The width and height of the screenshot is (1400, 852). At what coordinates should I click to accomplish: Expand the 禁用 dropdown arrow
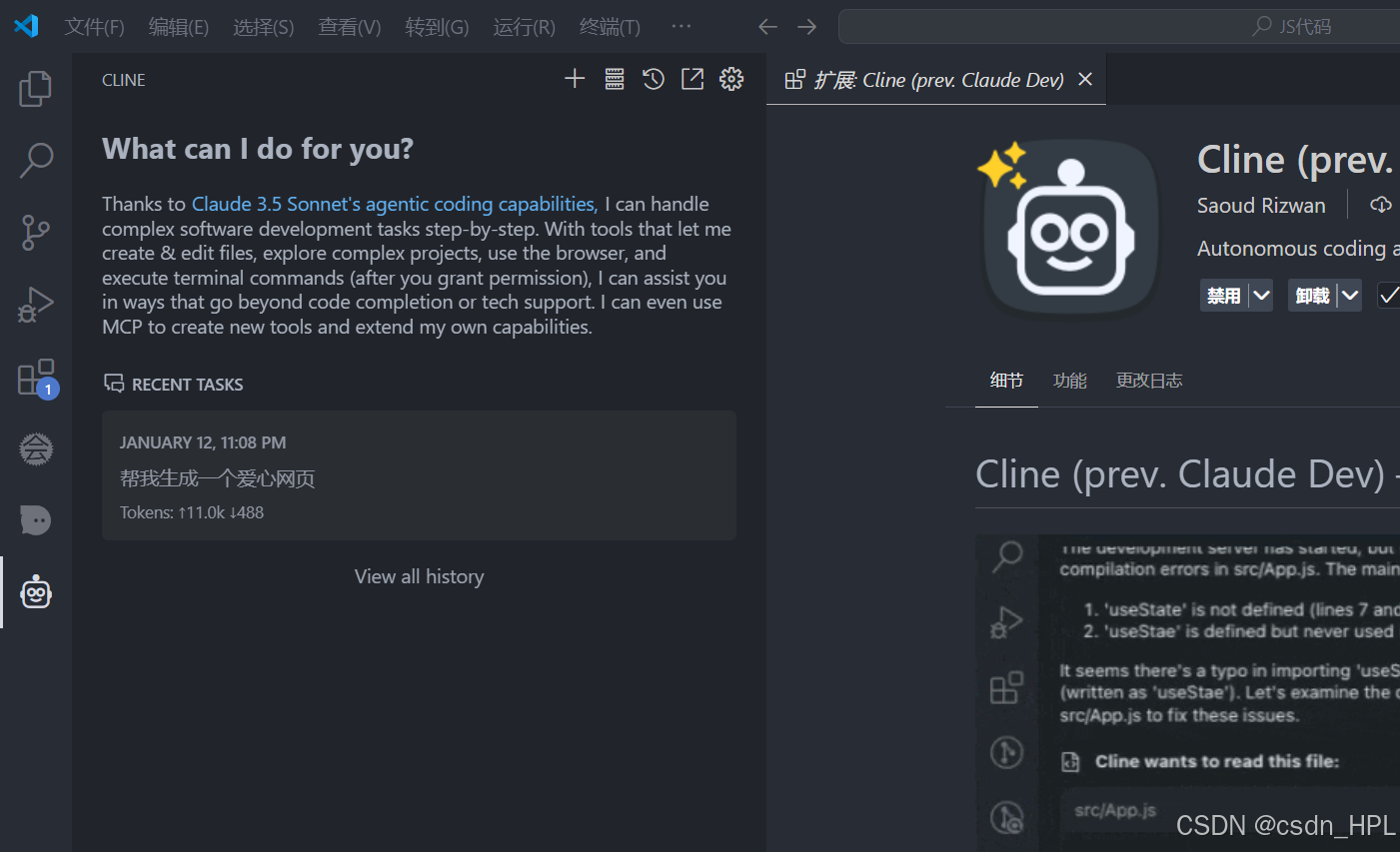tap(1261, 296)
